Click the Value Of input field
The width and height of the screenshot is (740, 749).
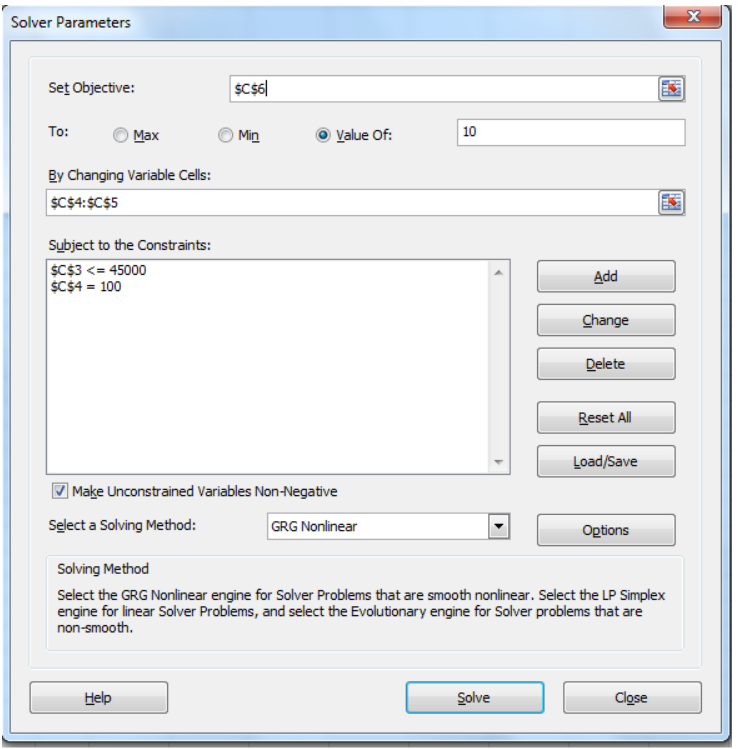[x=571, y=132]
